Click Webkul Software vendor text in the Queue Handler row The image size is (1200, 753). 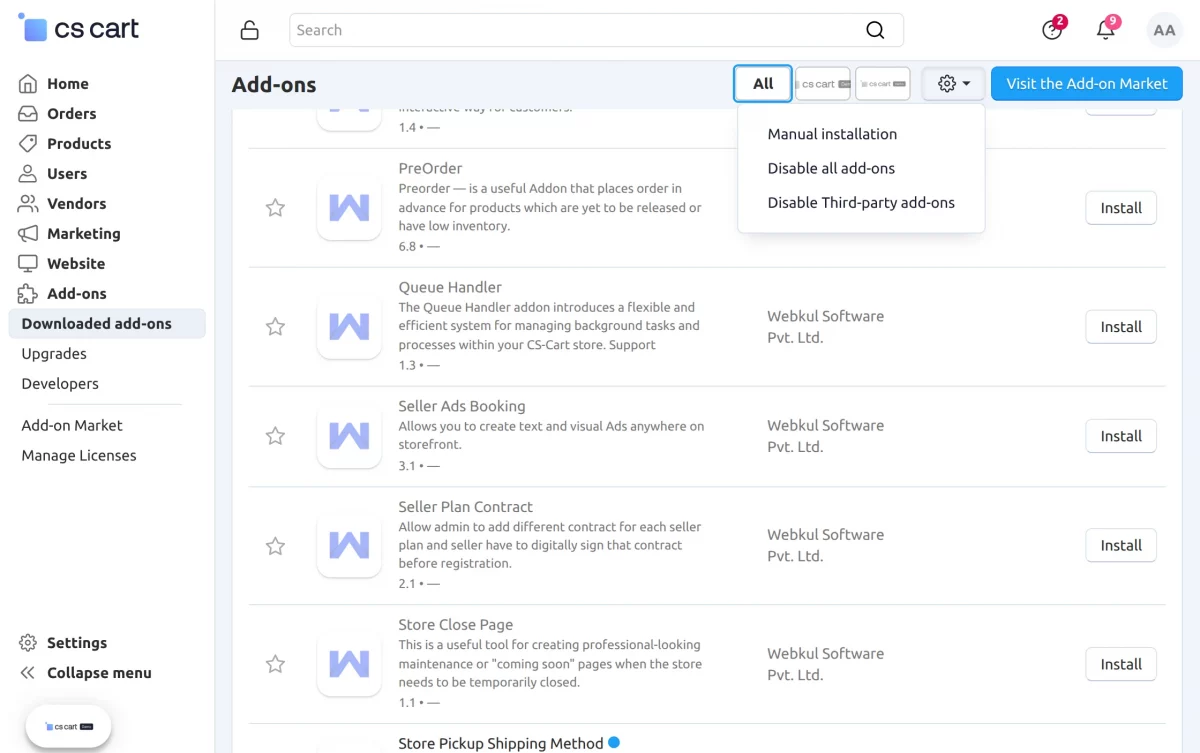pos(826,327)
